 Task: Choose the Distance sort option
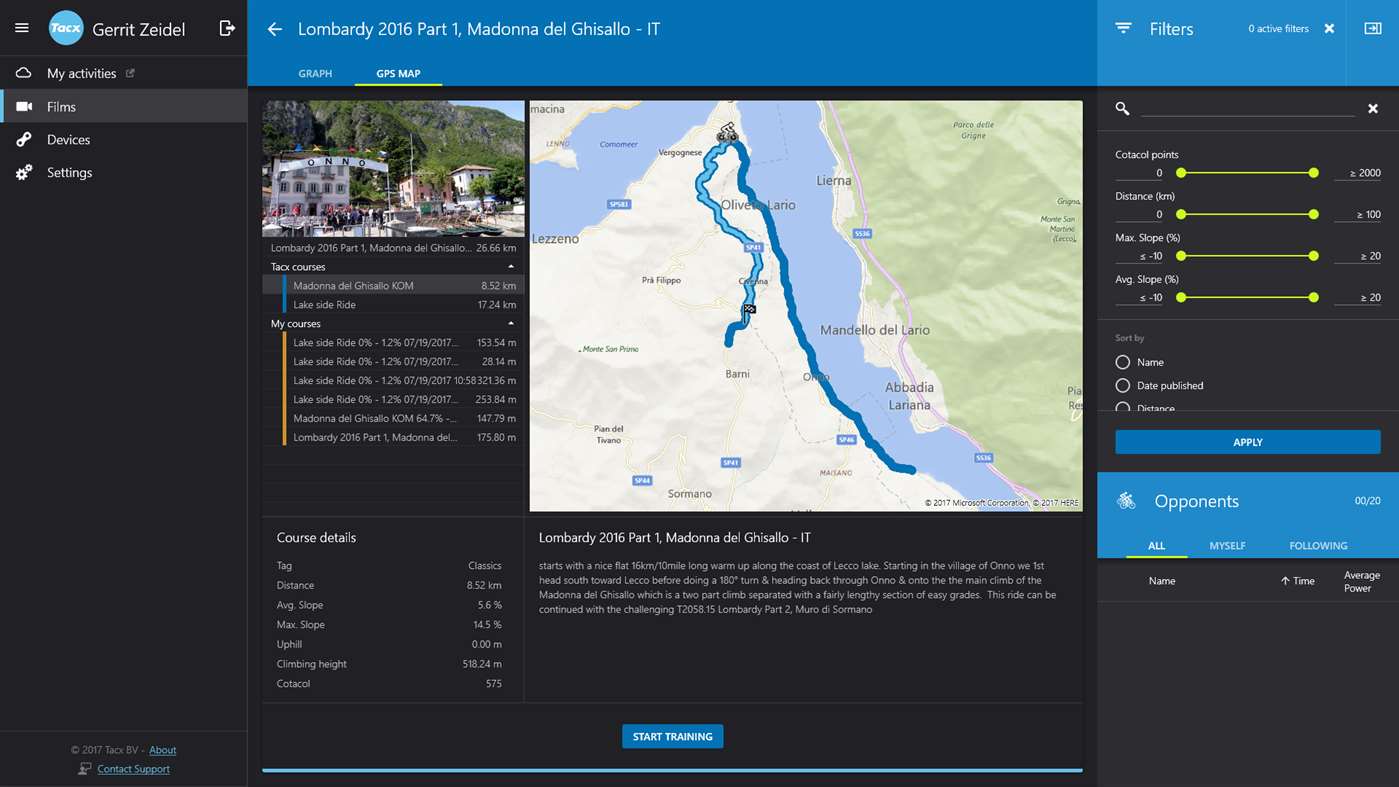tap(1123, 406)
